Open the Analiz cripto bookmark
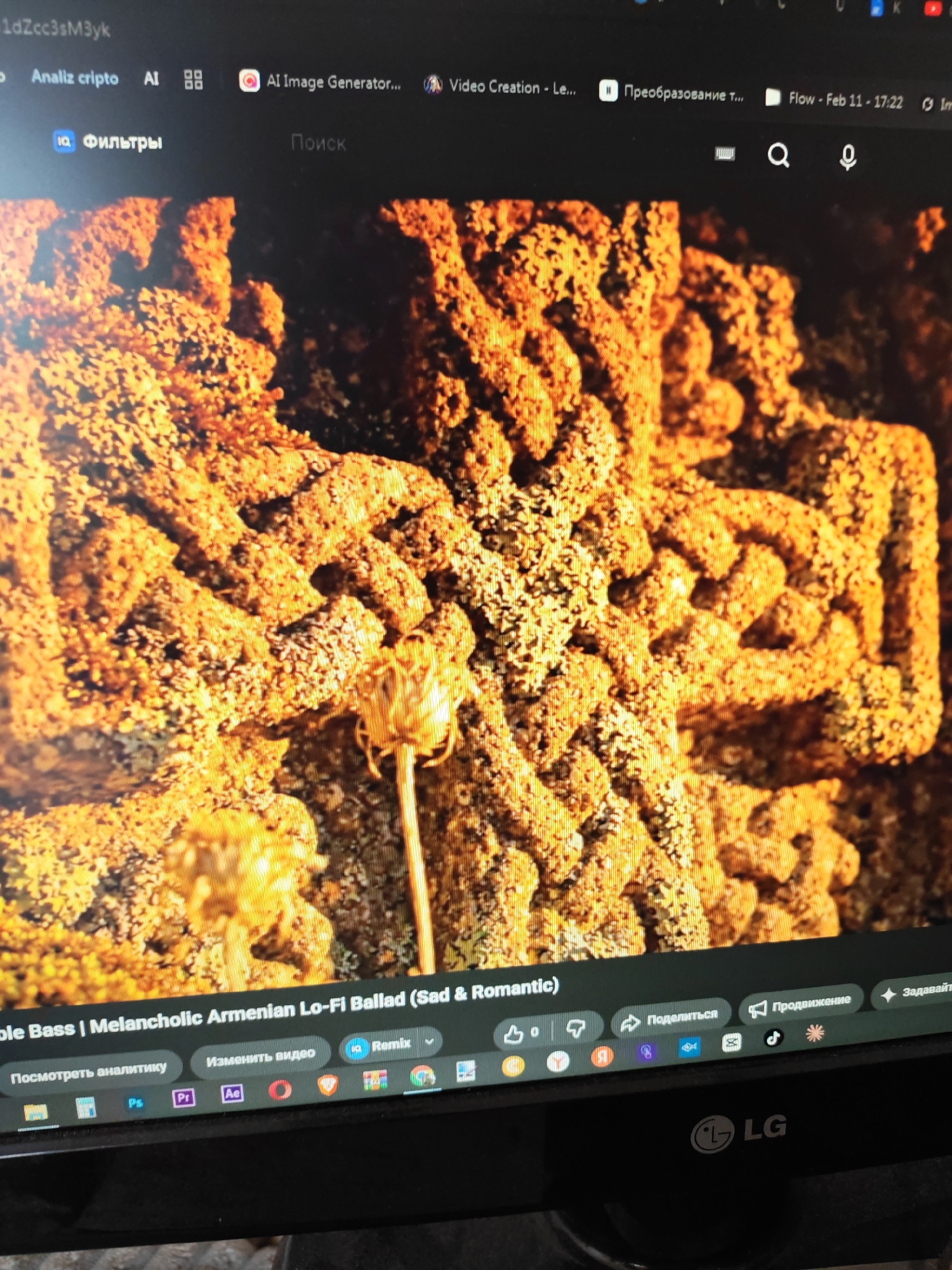The width and height of the screenshot is (952, 1270). [x=74, y=77]
